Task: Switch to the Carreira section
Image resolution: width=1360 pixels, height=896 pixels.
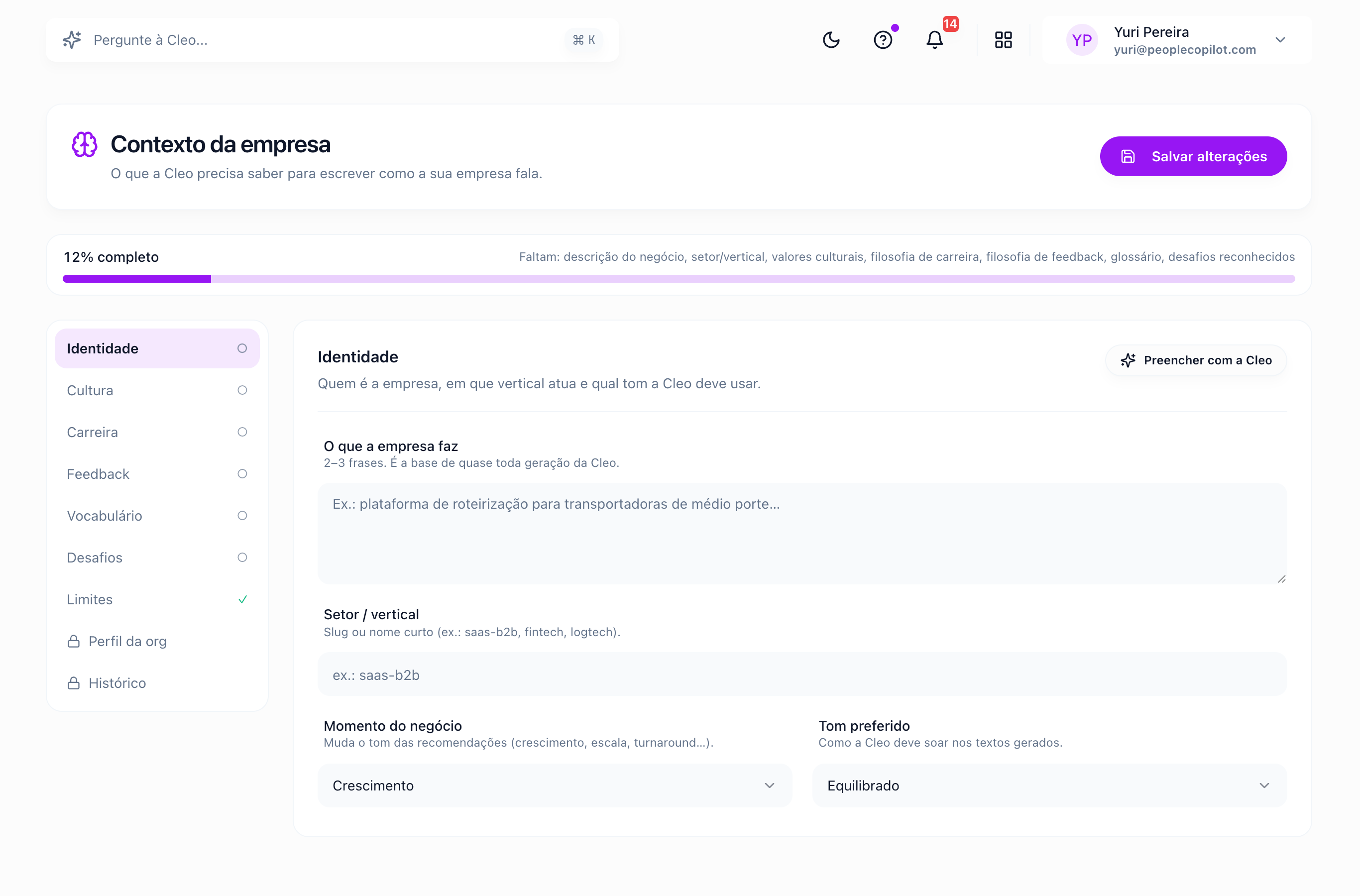Action: coord(157,432)
